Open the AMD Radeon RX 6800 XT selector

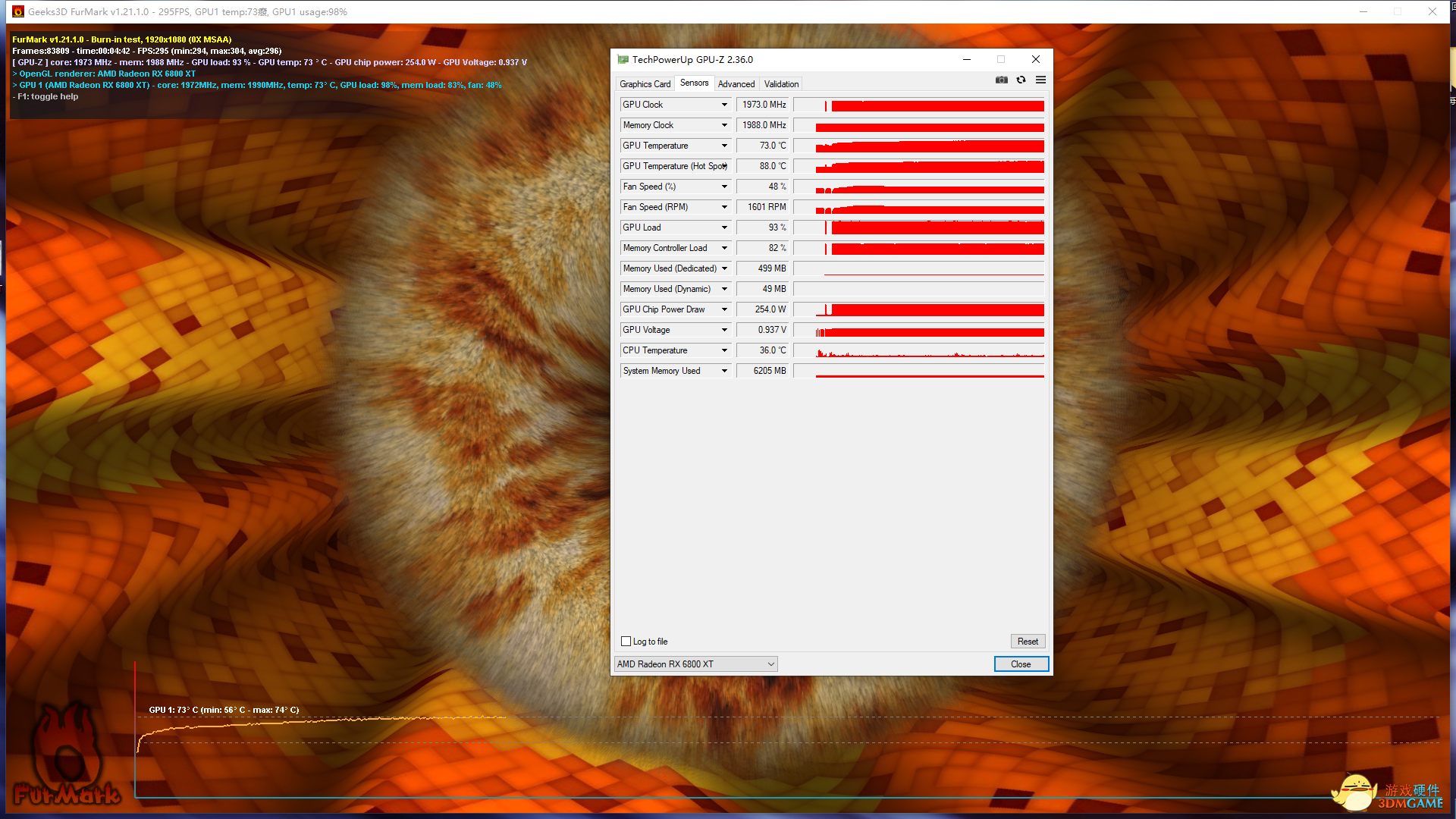(695, 664)
